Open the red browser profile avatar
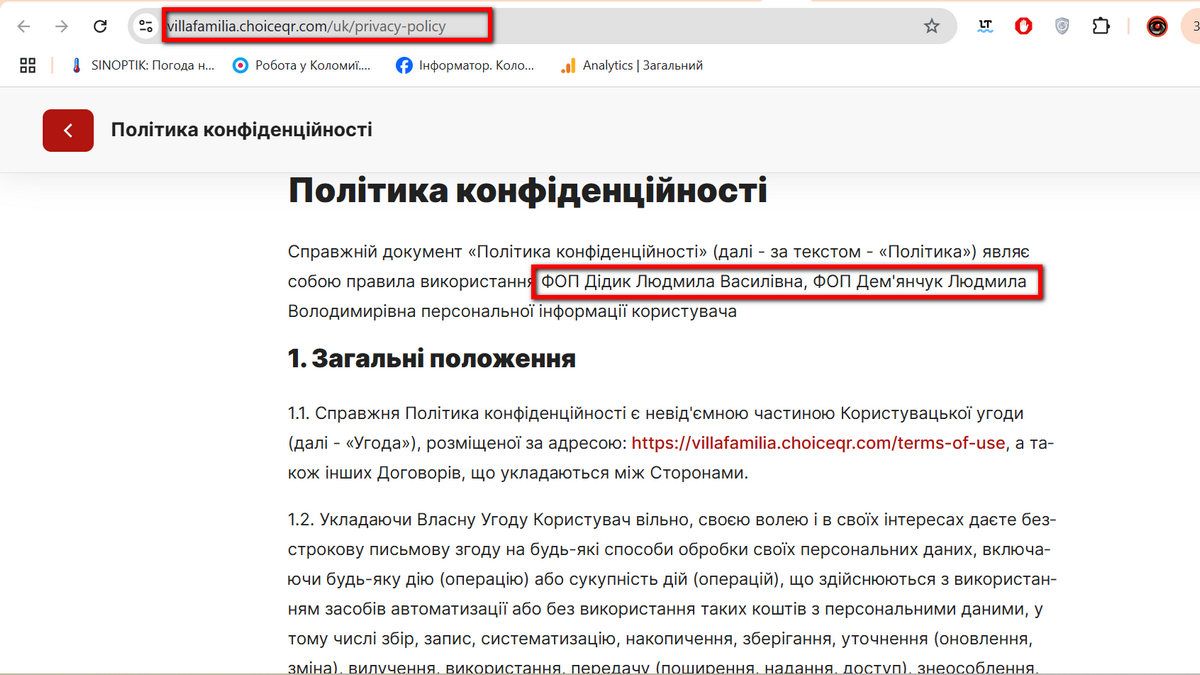1200x675 pixels. point(1158,26)
